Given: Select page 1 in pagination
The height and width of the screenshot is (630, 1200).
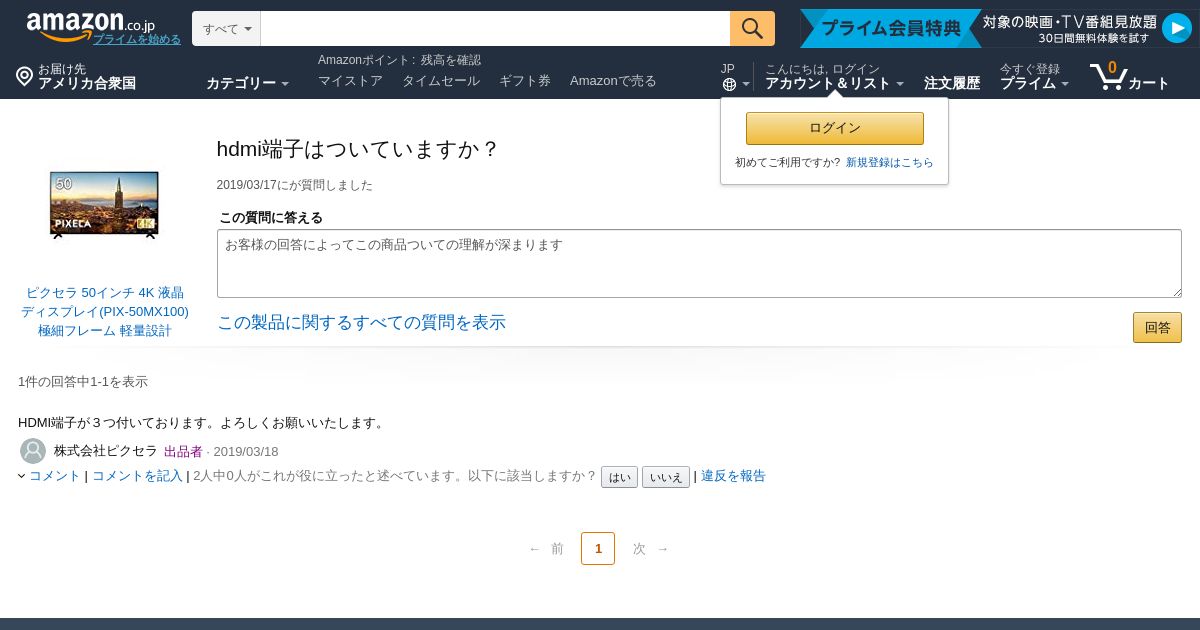Looking at the screenshot, I should point(598,548).
